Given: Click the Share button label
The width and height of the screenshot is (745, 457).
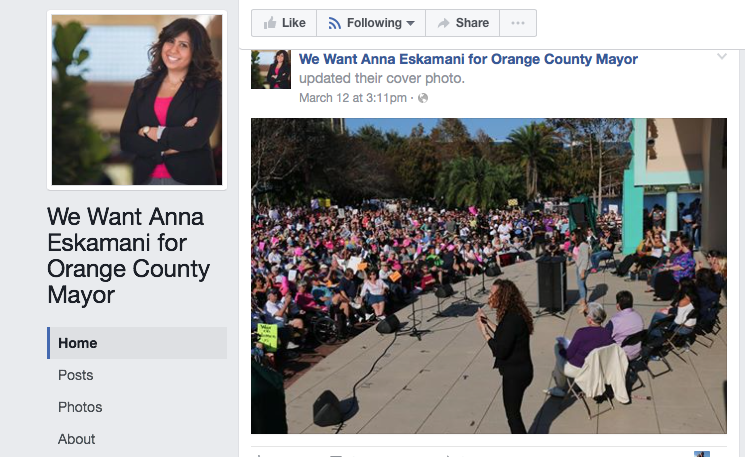Looking at the screenshot, I should tap(472, 23).
